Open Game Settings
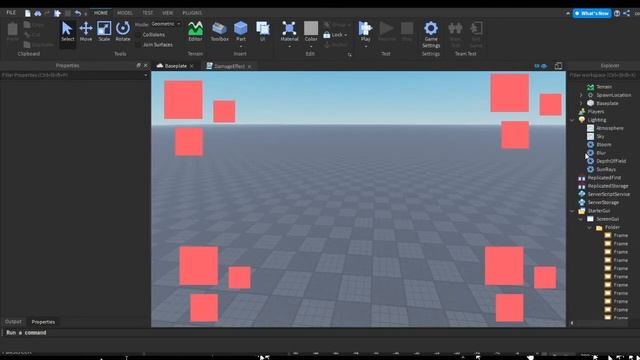Image resolution: width=640 pixels, height=360 pixels. tap(431, 35)
